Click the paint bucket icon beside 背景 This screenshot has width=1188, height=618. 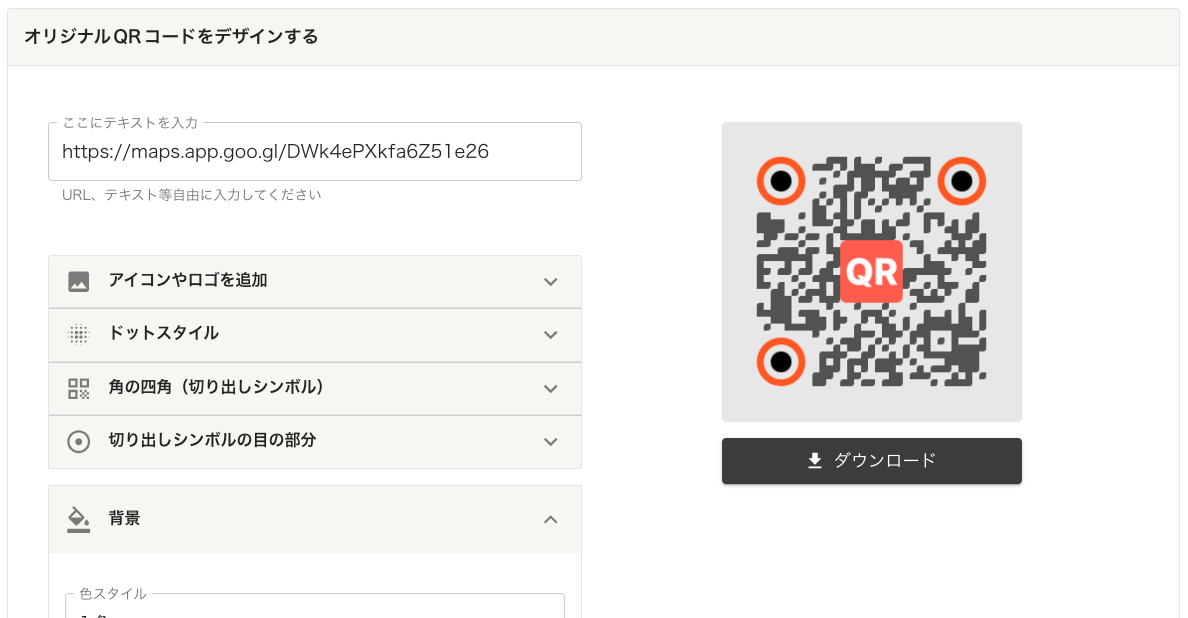(79, 519)
